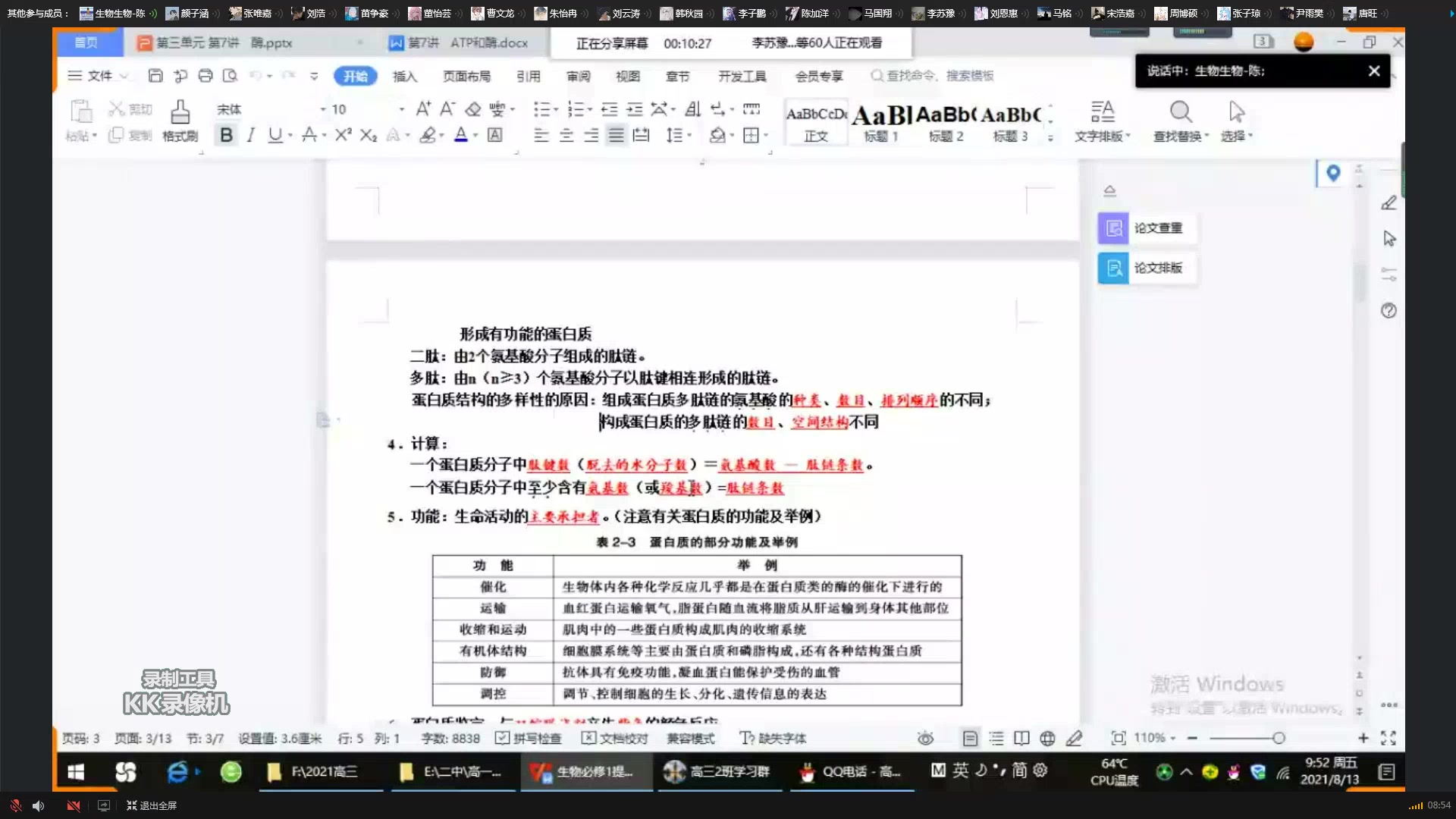The height and width of the screenshot is (819, 1456).
Task: Open the 文件 menu
Action: (x=99, y=75)
